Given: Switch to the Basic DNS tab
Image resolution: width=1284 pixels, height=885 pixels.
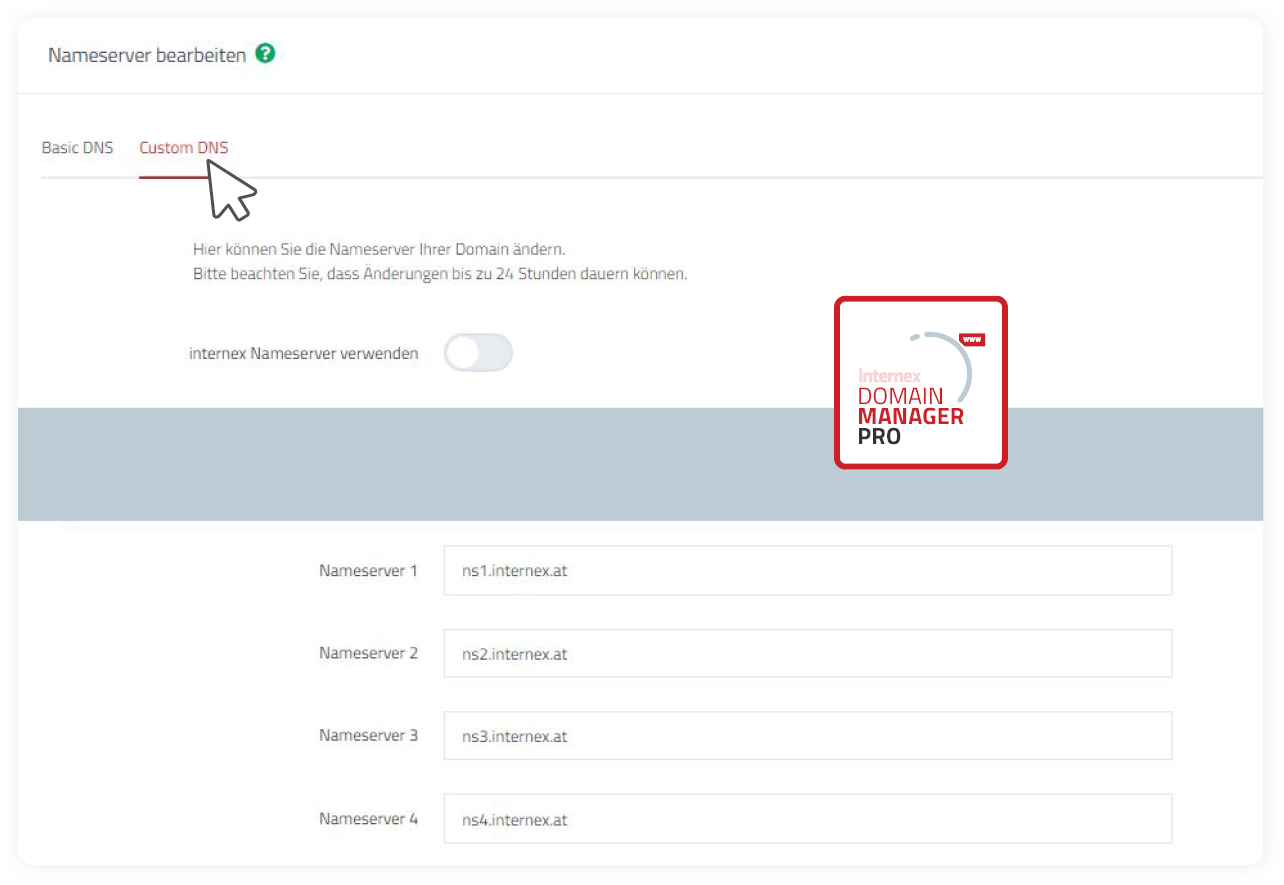Looking at the screenshot, I should click(77, 148).
